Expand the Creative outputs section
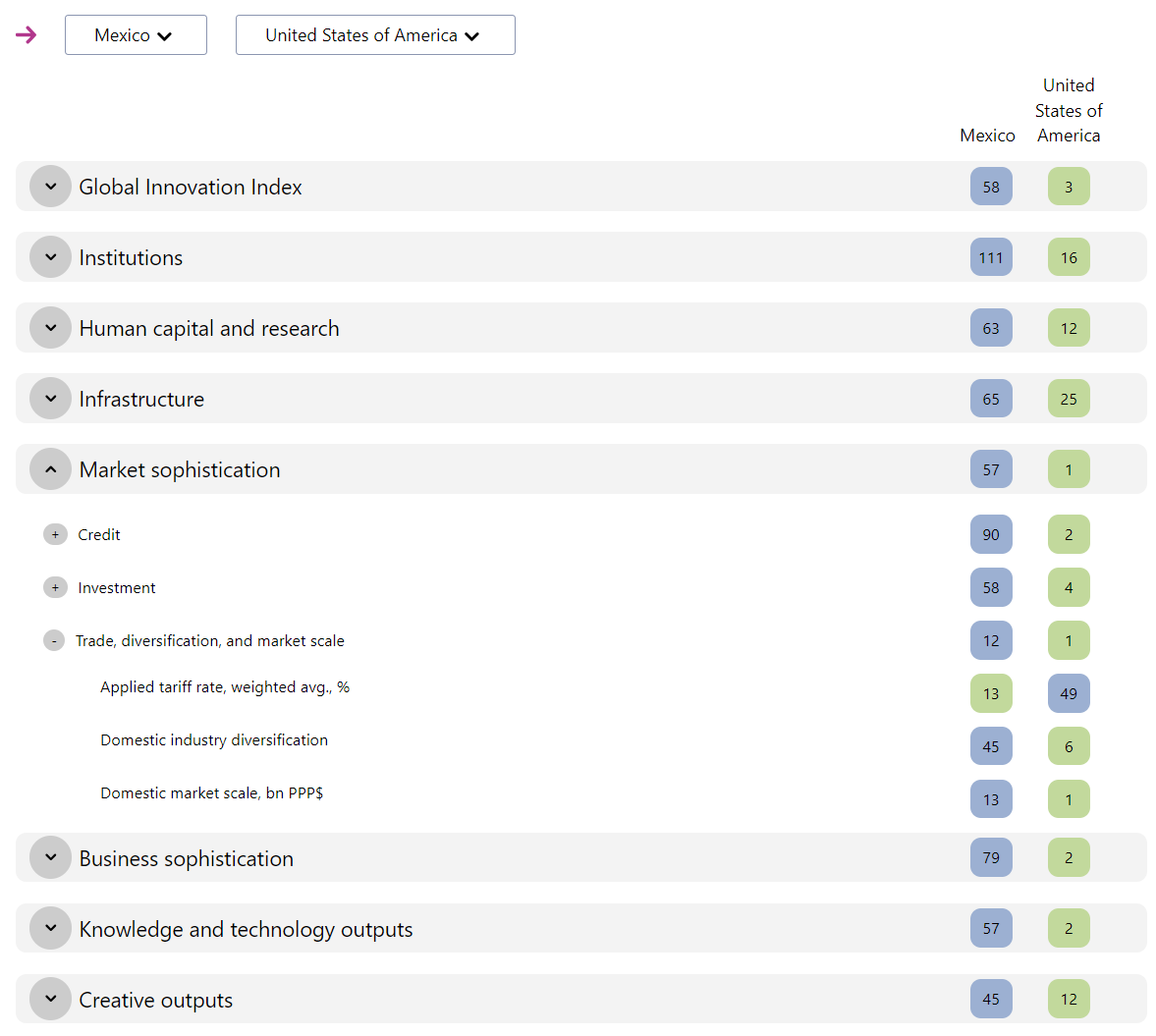This screenshot has width=1156, height=1036. tap(50, 999)
